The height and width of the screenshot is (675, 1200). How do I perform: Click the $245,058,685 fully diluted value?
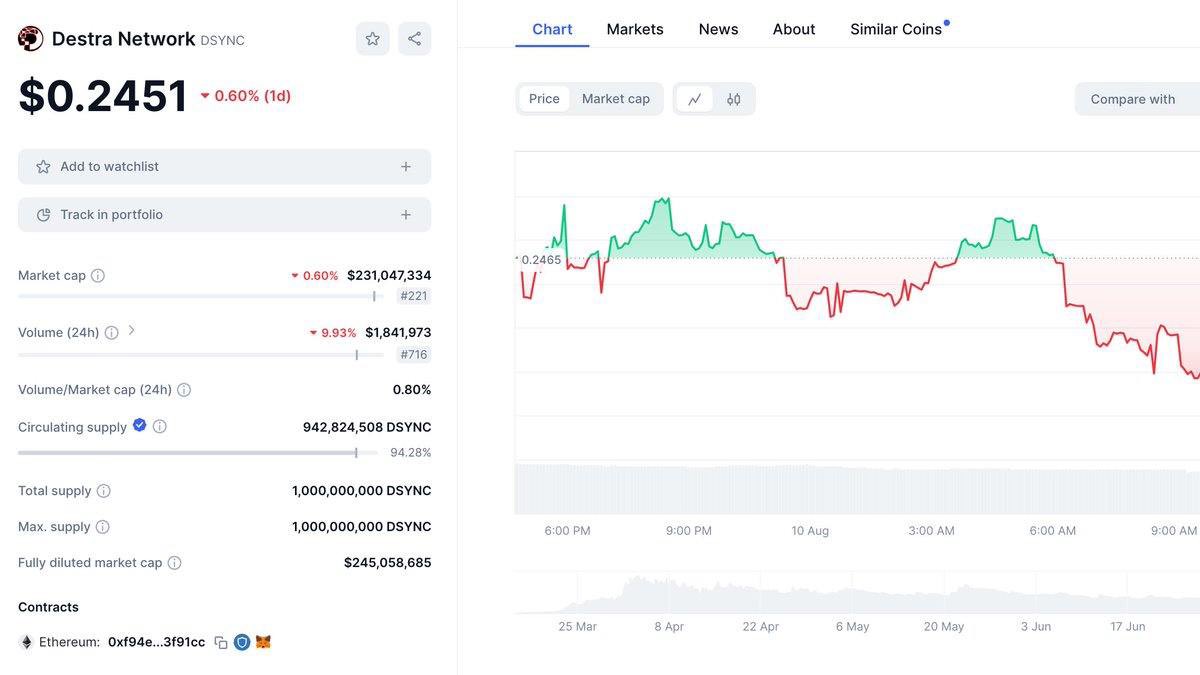click(x=388, y=563)
